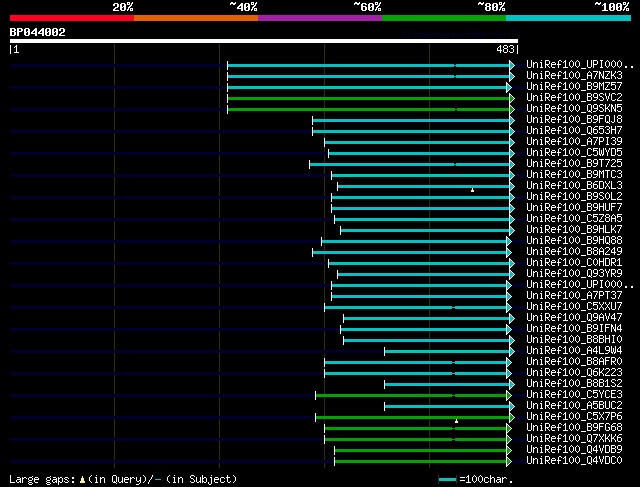Select the UniRef100_C5X7P6 label
This screenshot has height=487, width=640.
point(574,417)
